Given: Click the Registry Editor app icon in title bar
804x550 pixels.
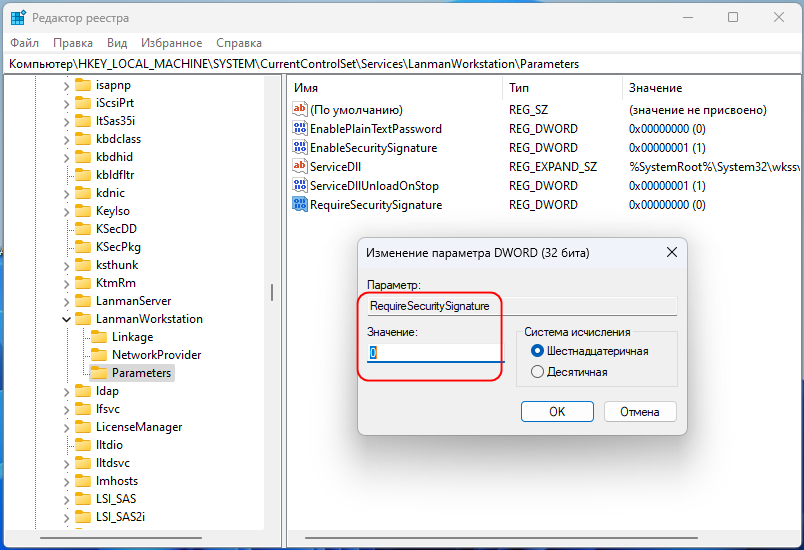Looking at the screenshot, I should click(18, 17).
